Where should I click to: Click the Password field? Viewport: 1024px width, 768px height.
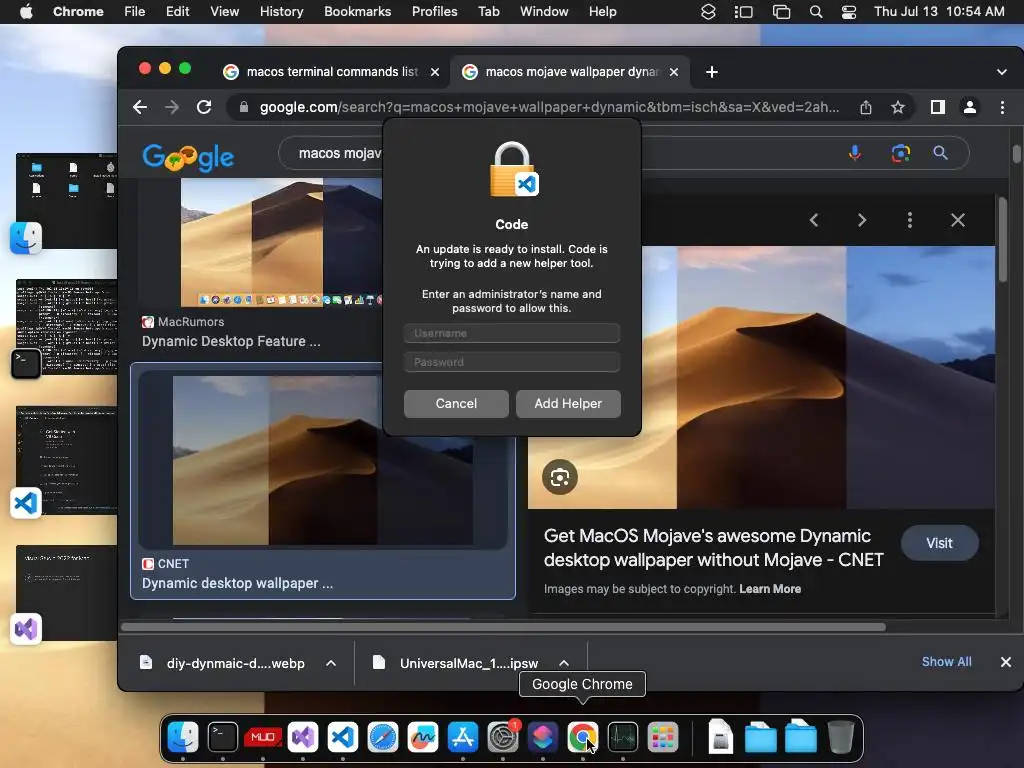pyautogui.click(x=512, y=362)
